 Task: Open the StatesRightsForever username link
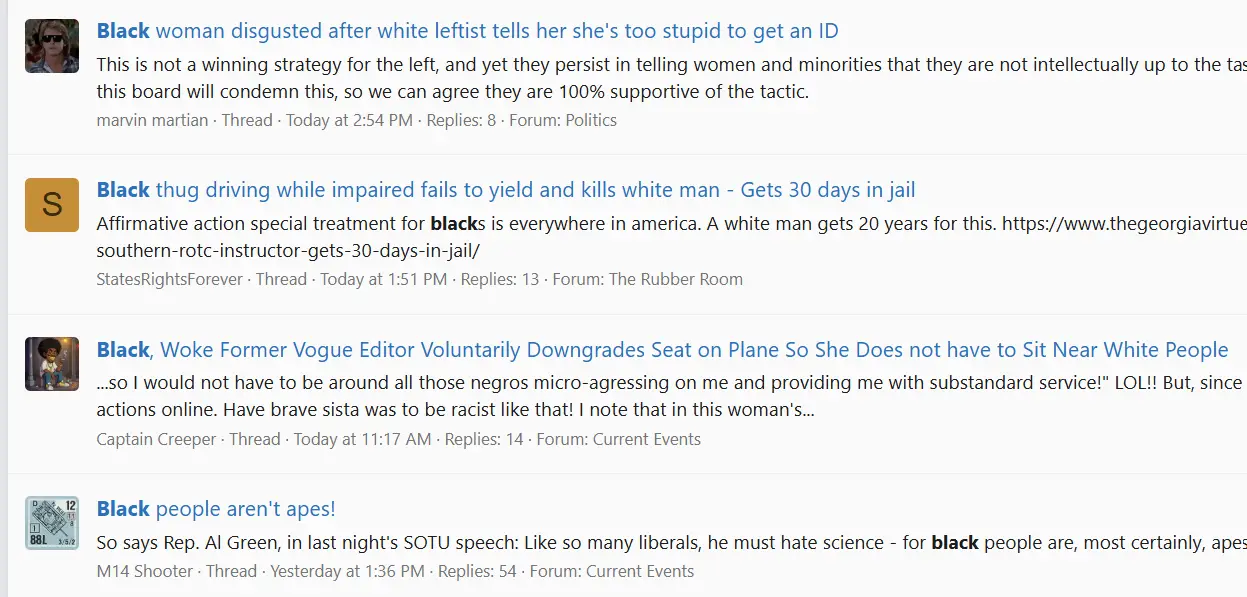point(170,279)
